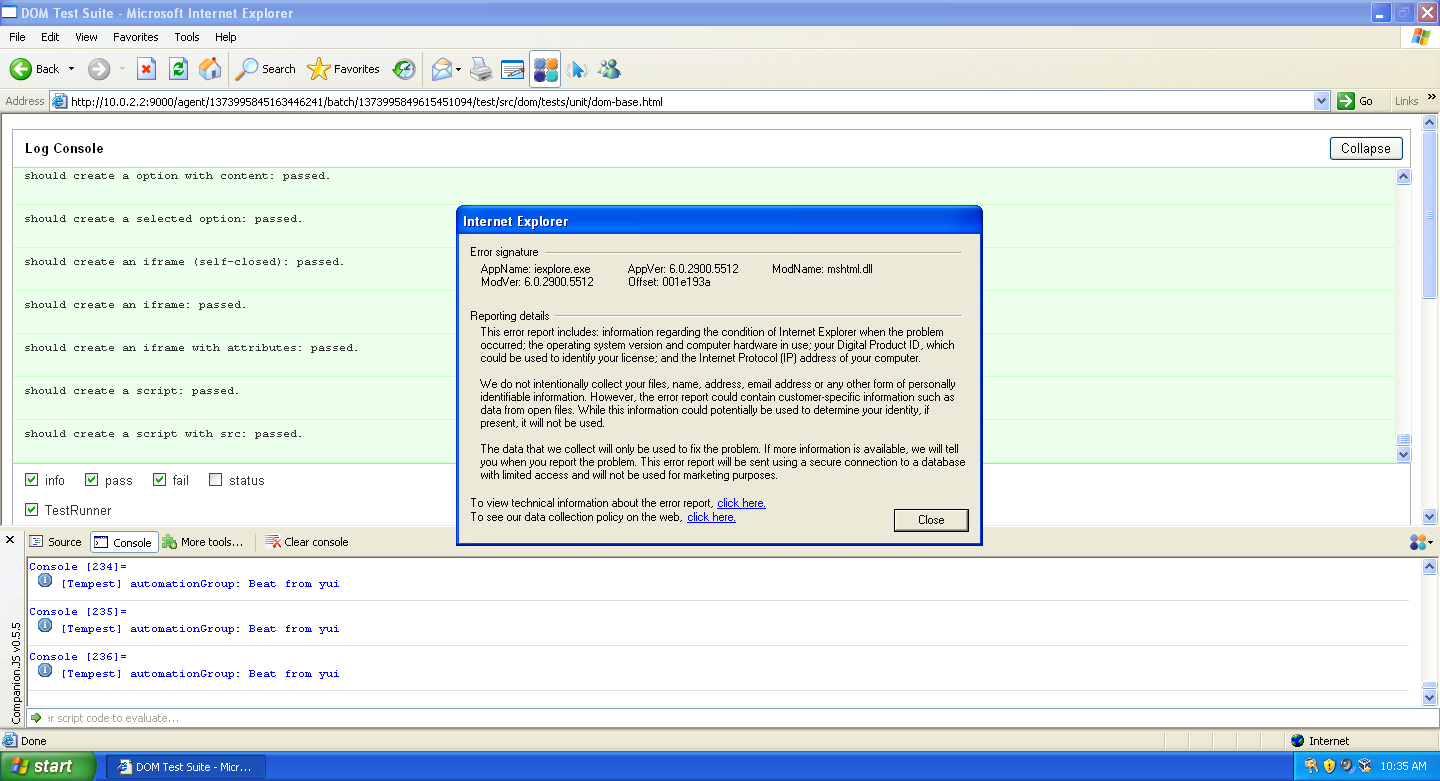
Task: Open the Back history dropdown arrow
Action: pyautogui.click(x=71, y=69)
